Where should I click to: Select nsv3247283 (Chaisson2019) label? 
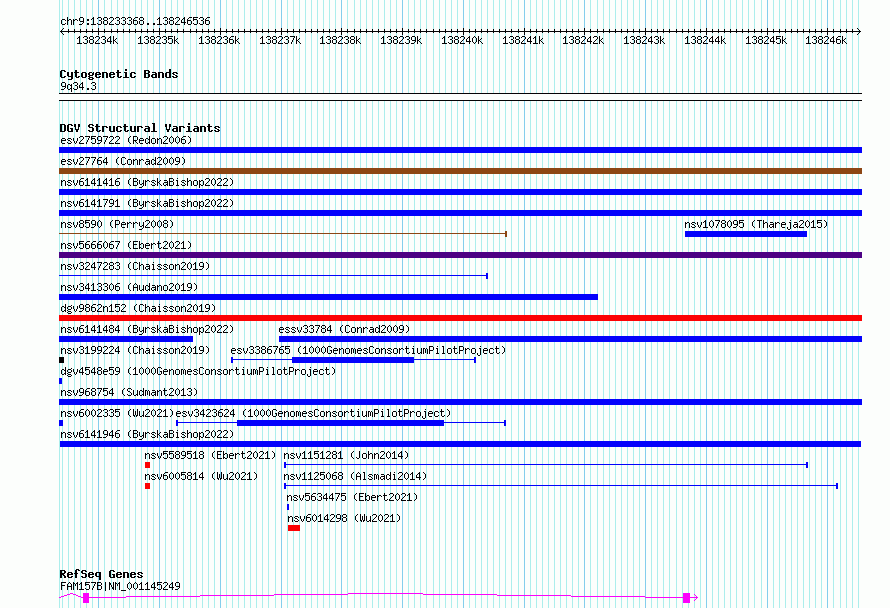[x=135, y=266]
